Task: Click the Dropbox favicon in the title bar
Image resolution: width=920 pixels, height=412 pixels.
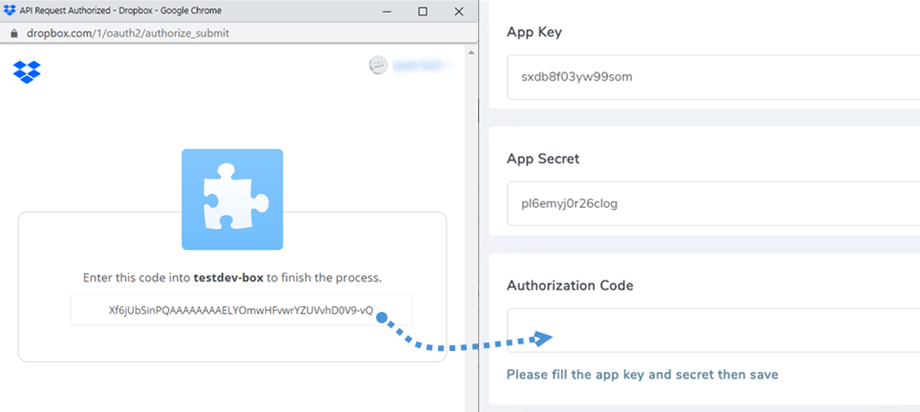Action: [10, 10]
